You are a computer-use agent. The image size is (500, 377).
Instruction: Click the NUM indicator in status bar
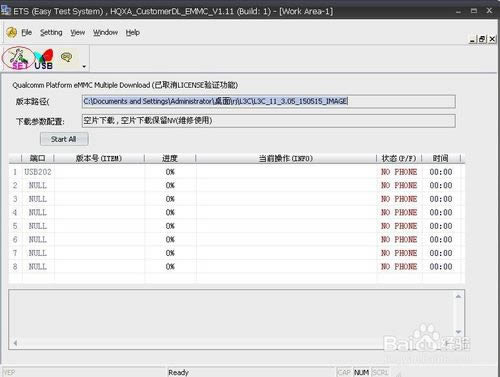[361, 372]
